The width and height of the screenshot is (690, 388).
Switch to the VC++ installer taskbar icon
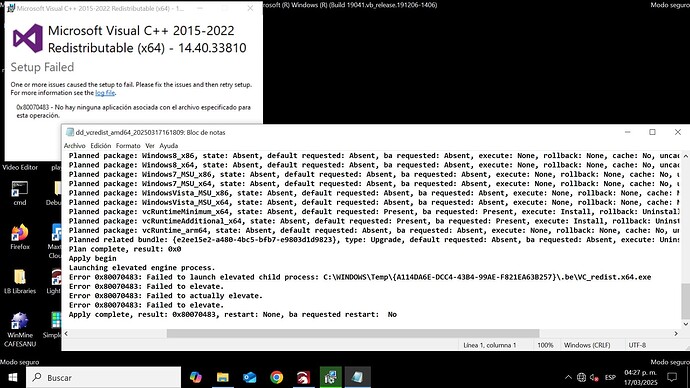point(330,377)
